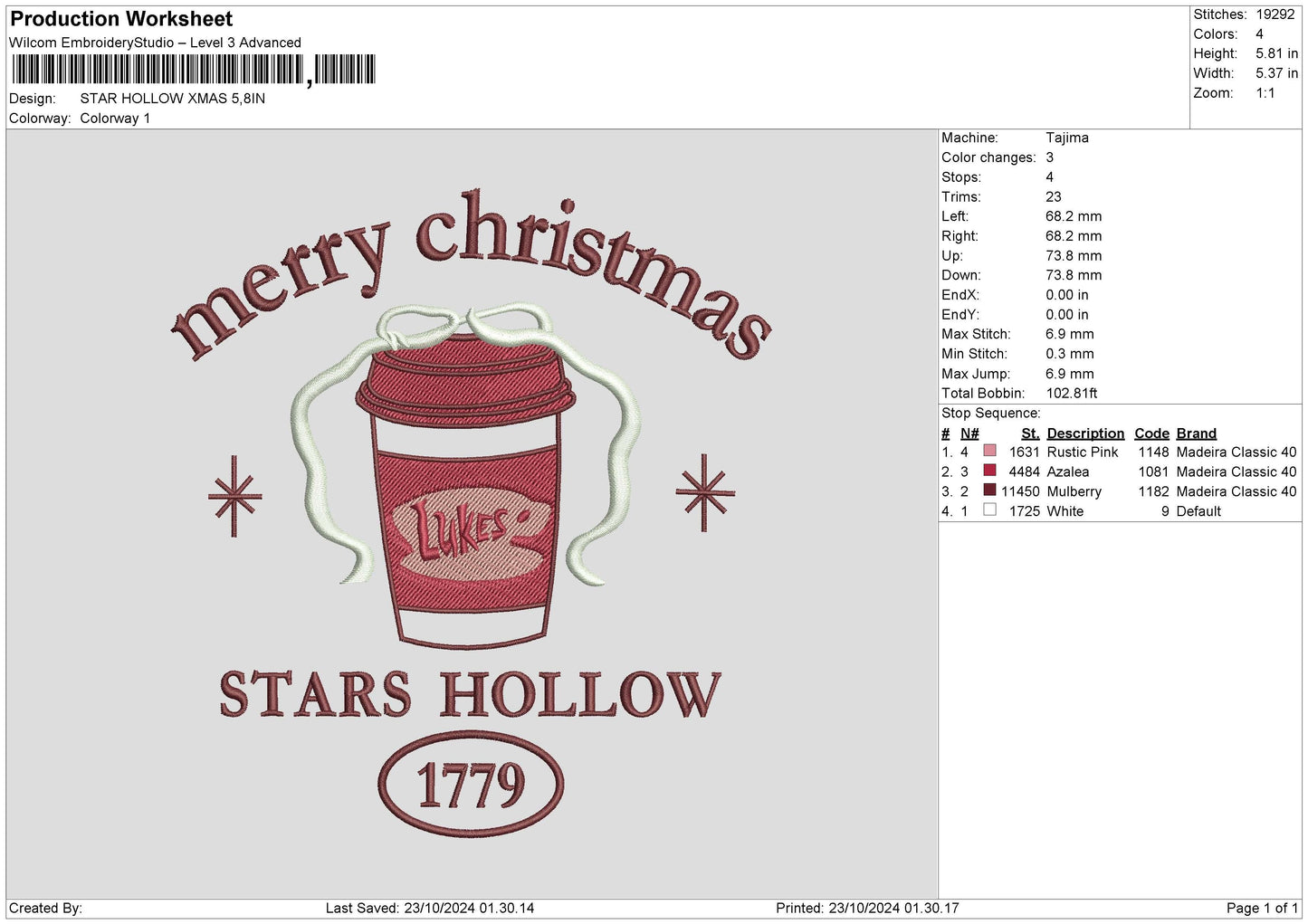
Task: Click the machine value 'Tajima'
Action: coord(1066,138)
